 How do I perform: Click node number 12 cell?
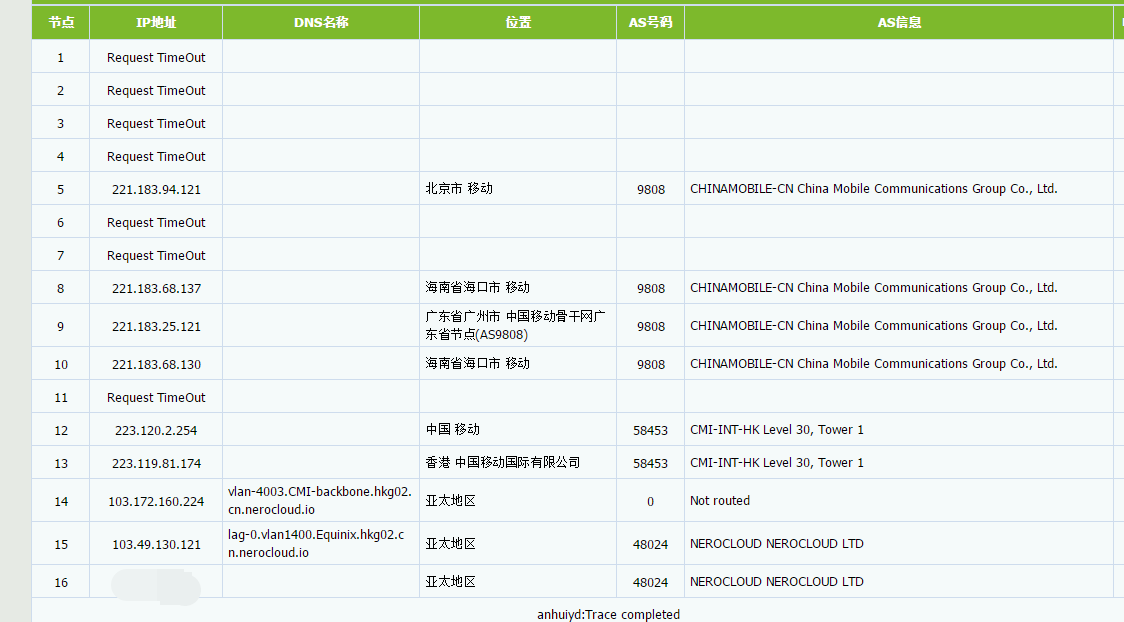[61, 430]
